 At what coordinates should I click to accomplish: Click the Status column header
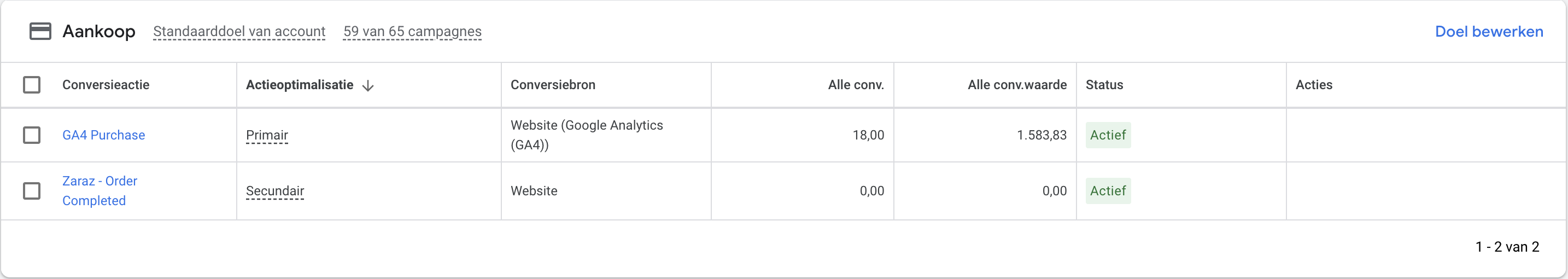[x=1104, y=85]
